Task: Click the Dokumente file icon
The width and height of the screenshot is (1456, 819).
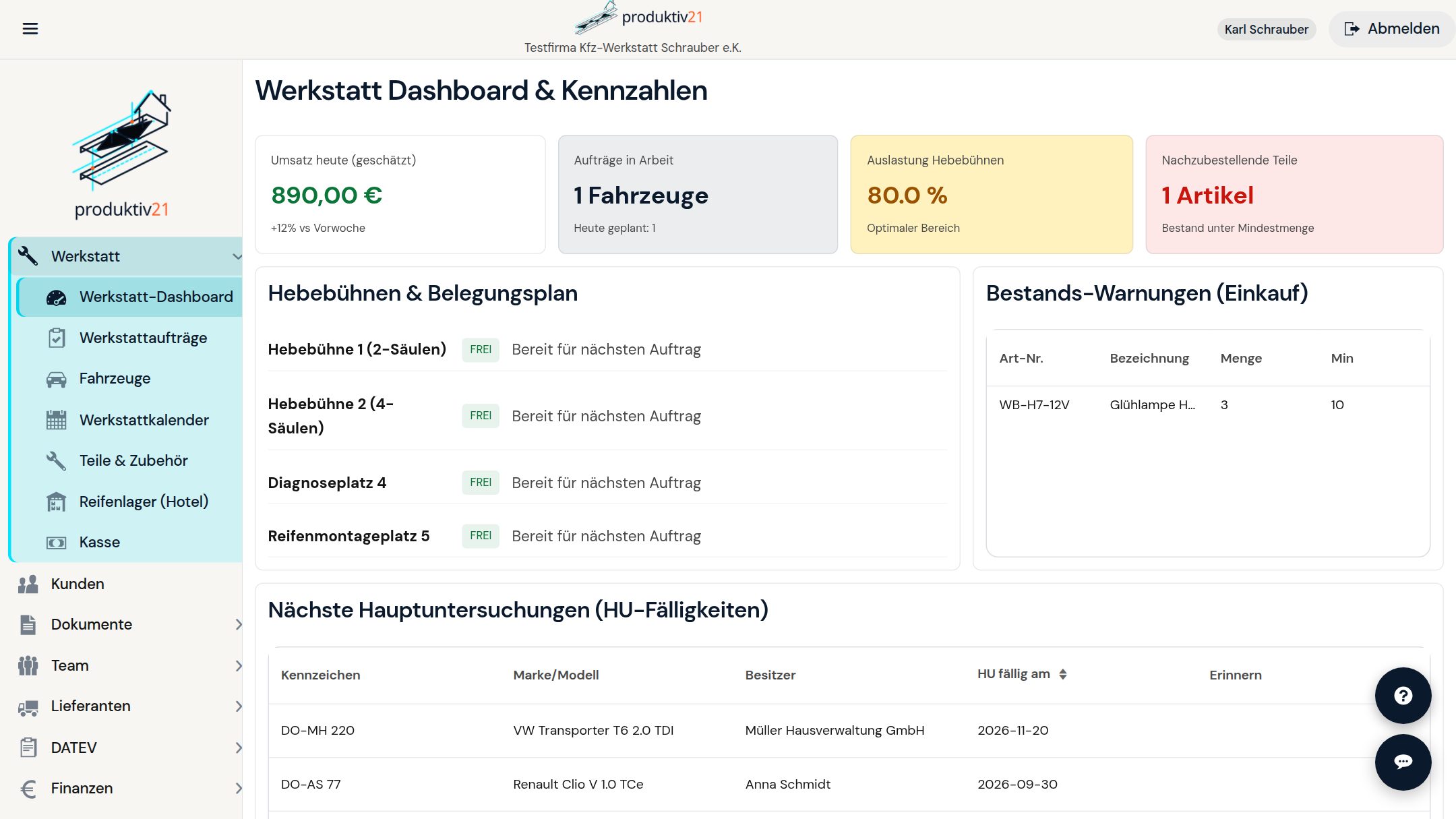Action: pos(28,625)
